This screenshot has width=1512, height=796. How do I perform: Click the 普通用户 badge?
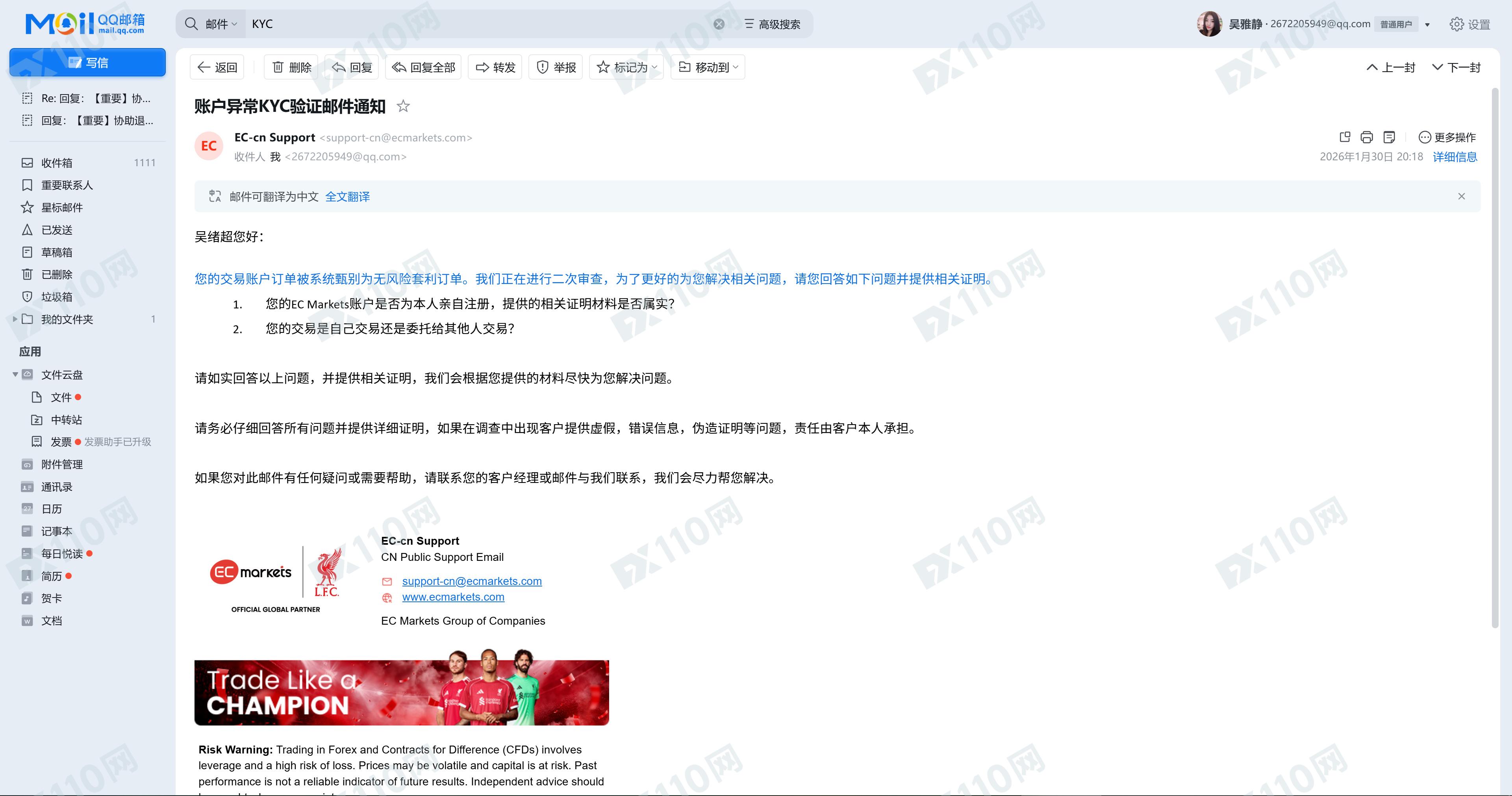coord(1396,24)
